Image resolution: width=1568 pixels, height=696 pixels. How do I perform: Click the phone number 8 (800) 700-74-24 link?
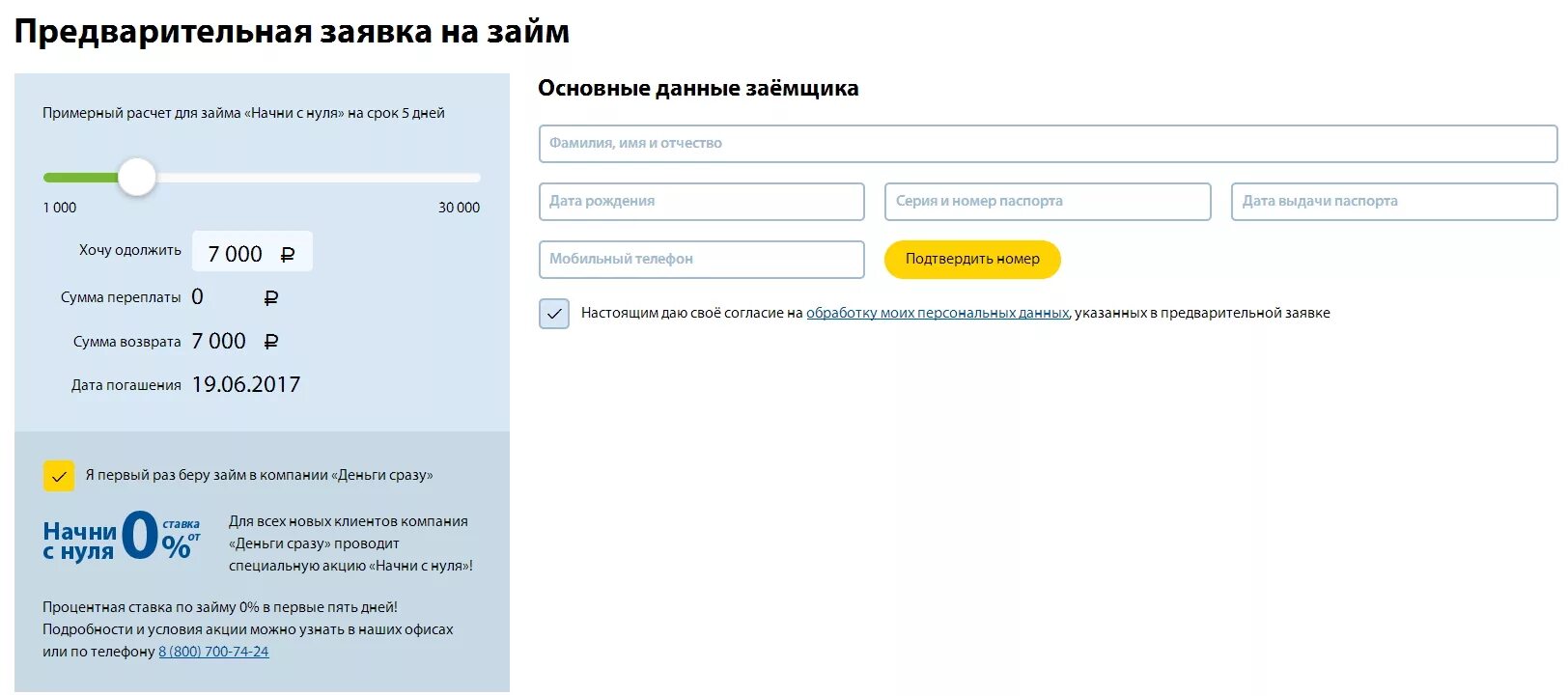point(213,652)
